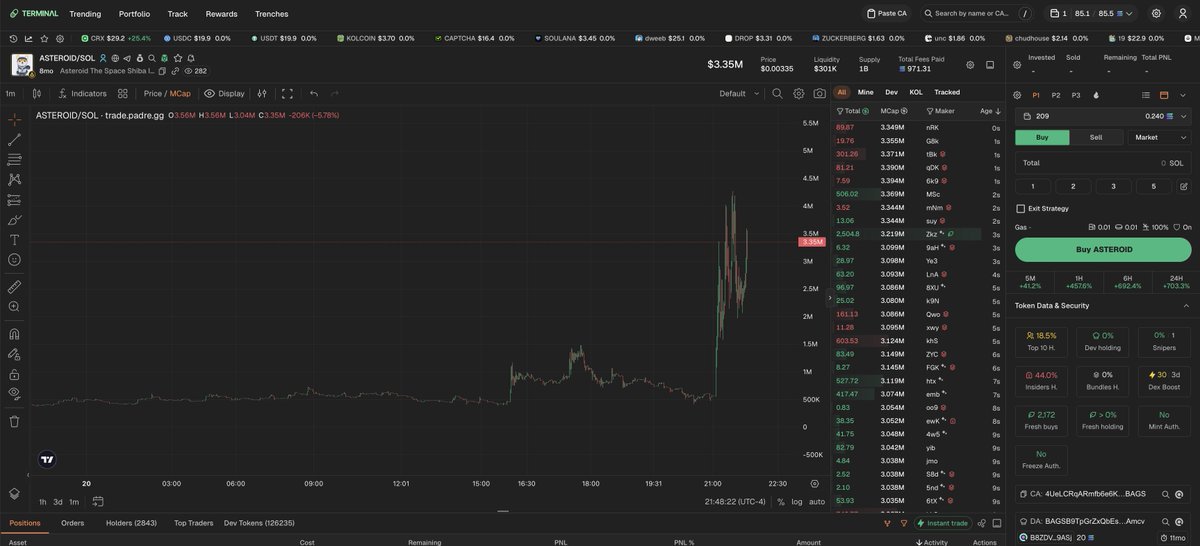
Task: Open the Trenches menu
Action: tap(271, 14)
